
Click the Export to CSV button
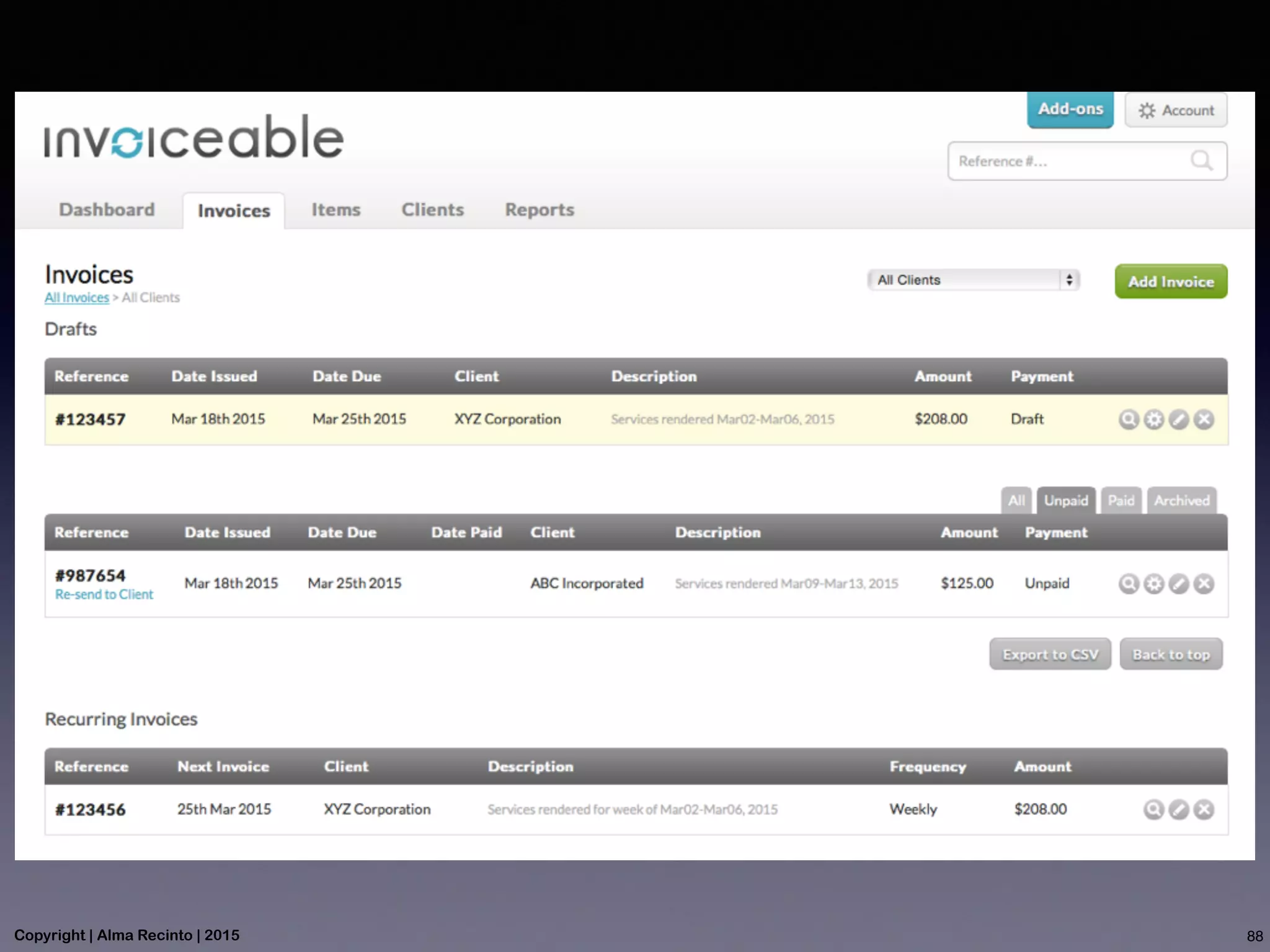tap(1050, 654)
